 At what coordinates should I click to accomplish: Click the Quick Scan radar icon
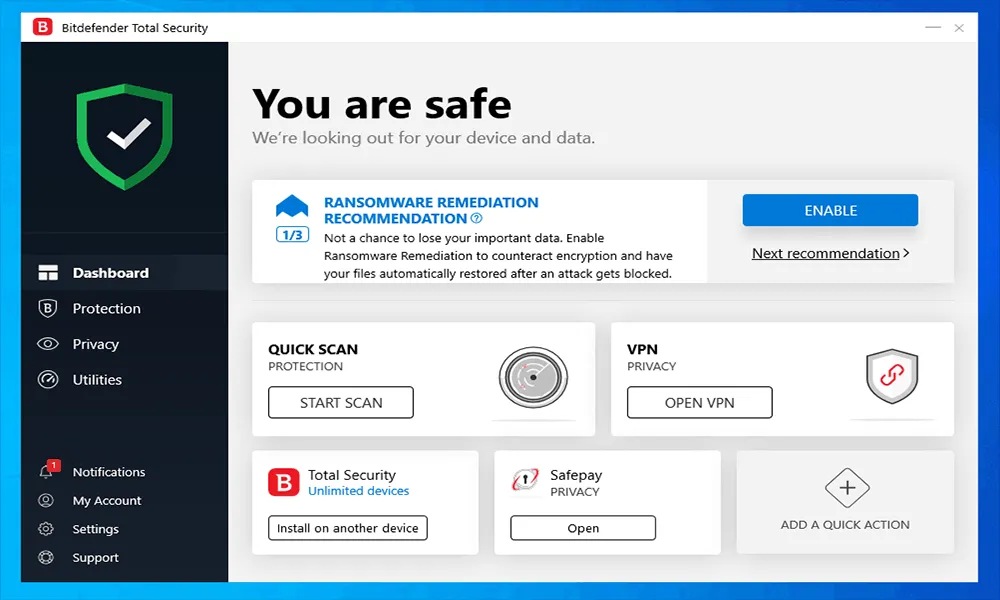[533, 378]
